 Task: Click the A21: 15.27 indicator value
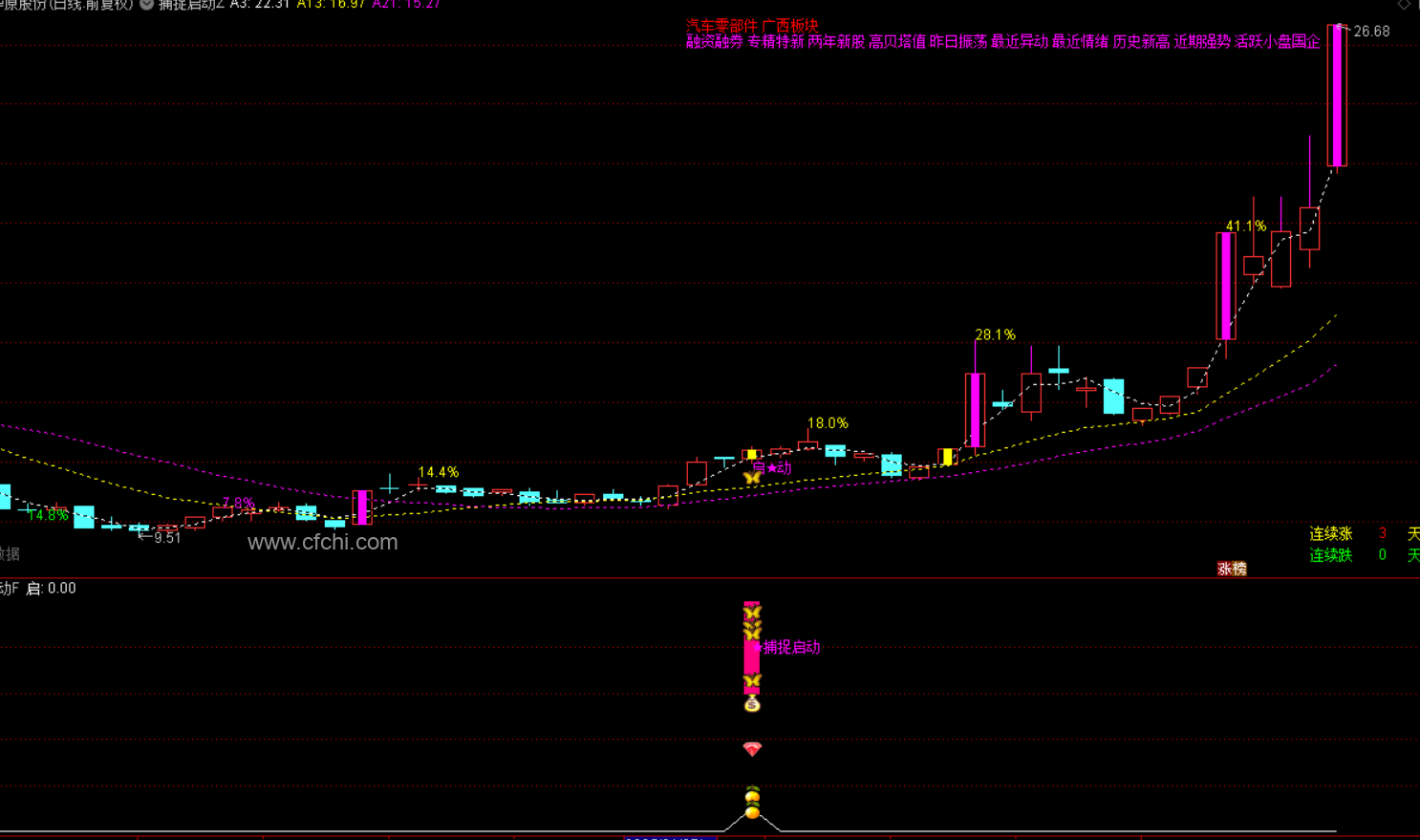407,5
